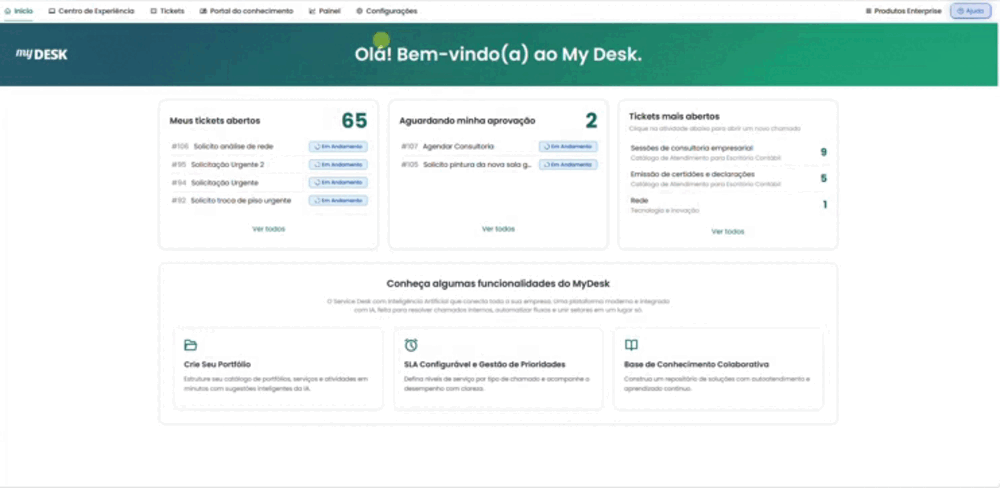Click the alarm clock icon above SLA Configurável
The height and width of the screenshot is (488, 1000).
click(411, 345)
